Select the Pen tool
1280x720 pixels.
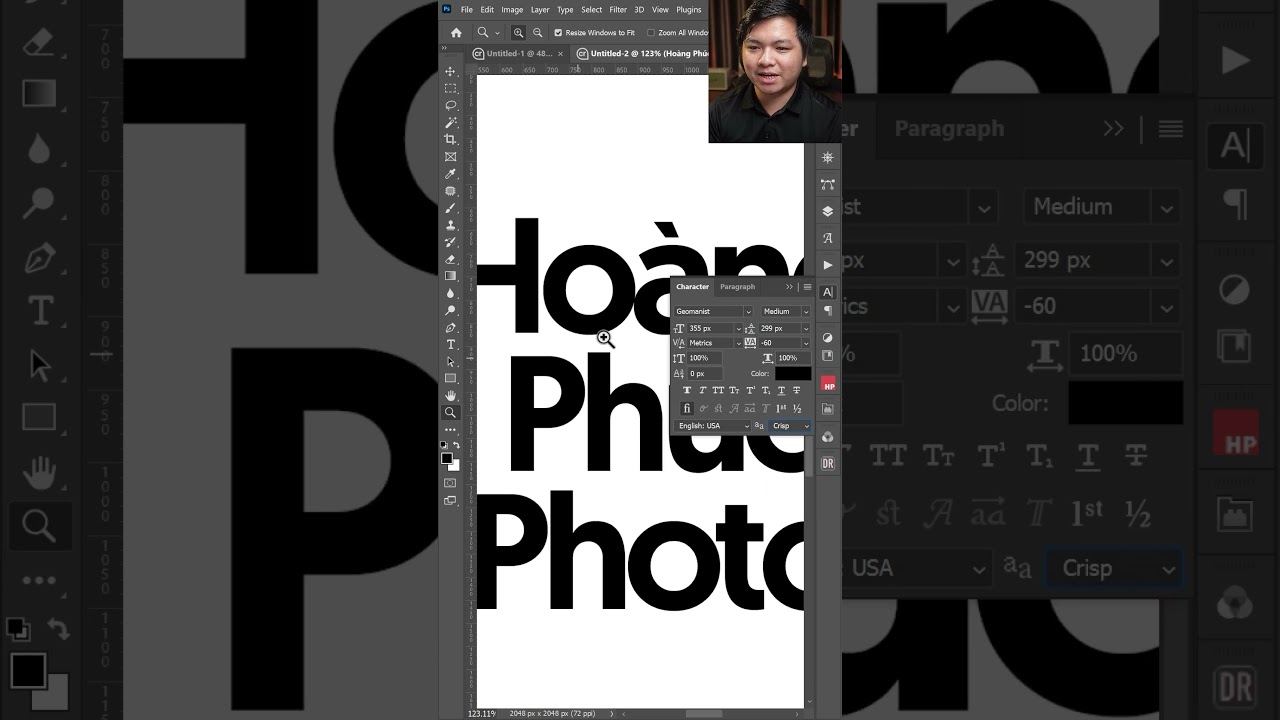(450, 328)
